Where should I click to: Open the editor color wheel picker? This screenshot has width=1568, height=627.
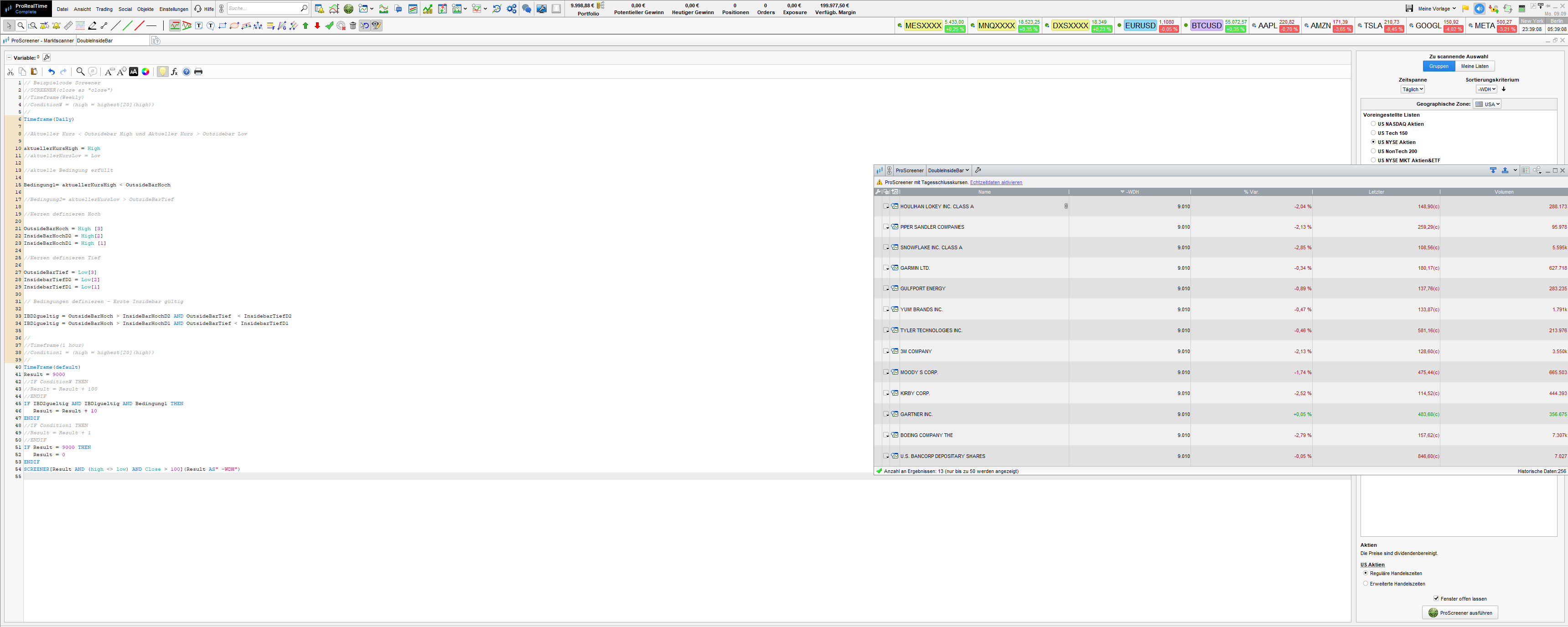145,72
